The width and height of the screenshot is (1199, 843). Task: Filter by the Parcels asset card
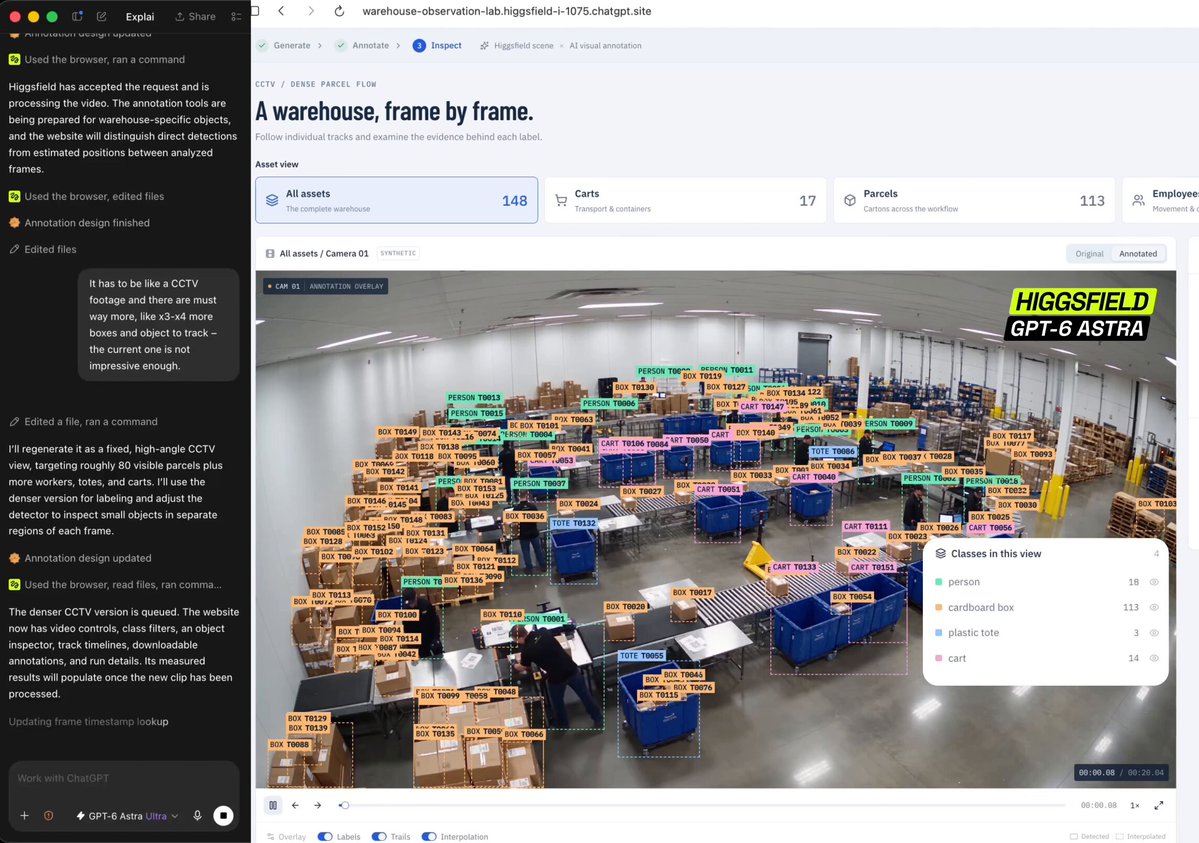point(974,200)
